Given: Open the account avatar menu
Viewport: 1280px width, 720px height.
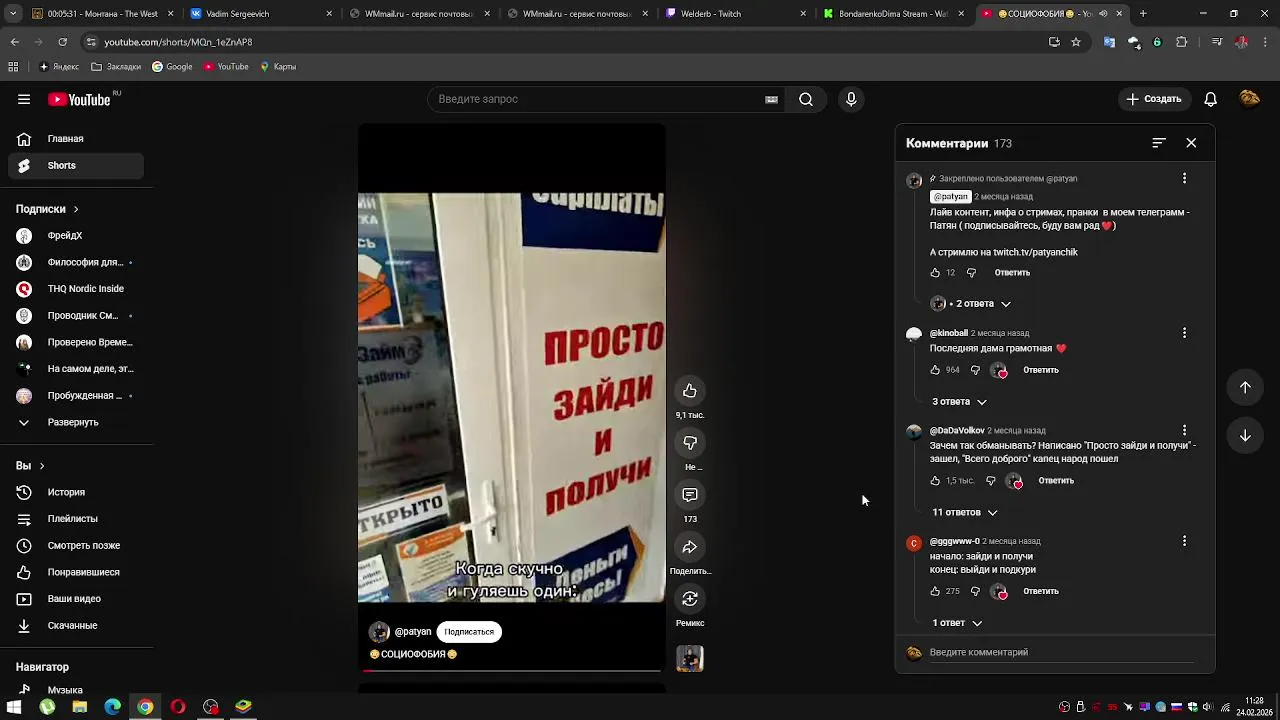Looking at the screenshot, I should (1249, 98).
